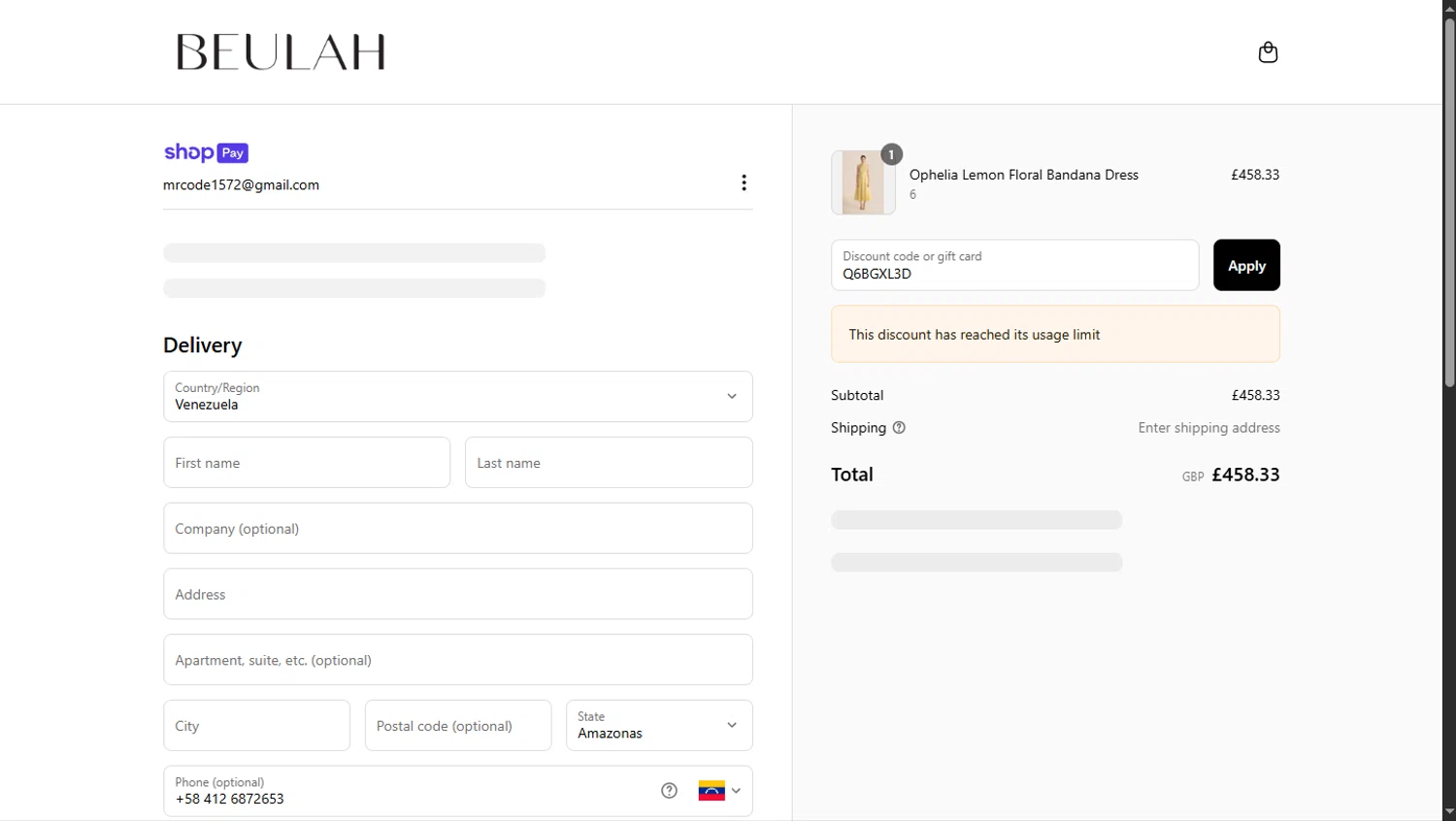Focus the Last name field
Image resolution: width=1456 pixels, height=821 pixels.
609,462
